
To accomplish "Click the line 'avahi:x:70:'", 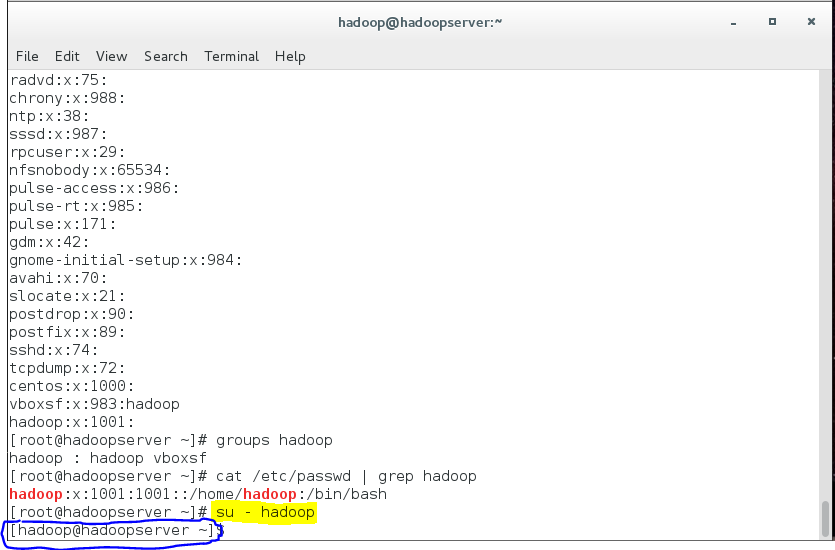I will point(59,278).
